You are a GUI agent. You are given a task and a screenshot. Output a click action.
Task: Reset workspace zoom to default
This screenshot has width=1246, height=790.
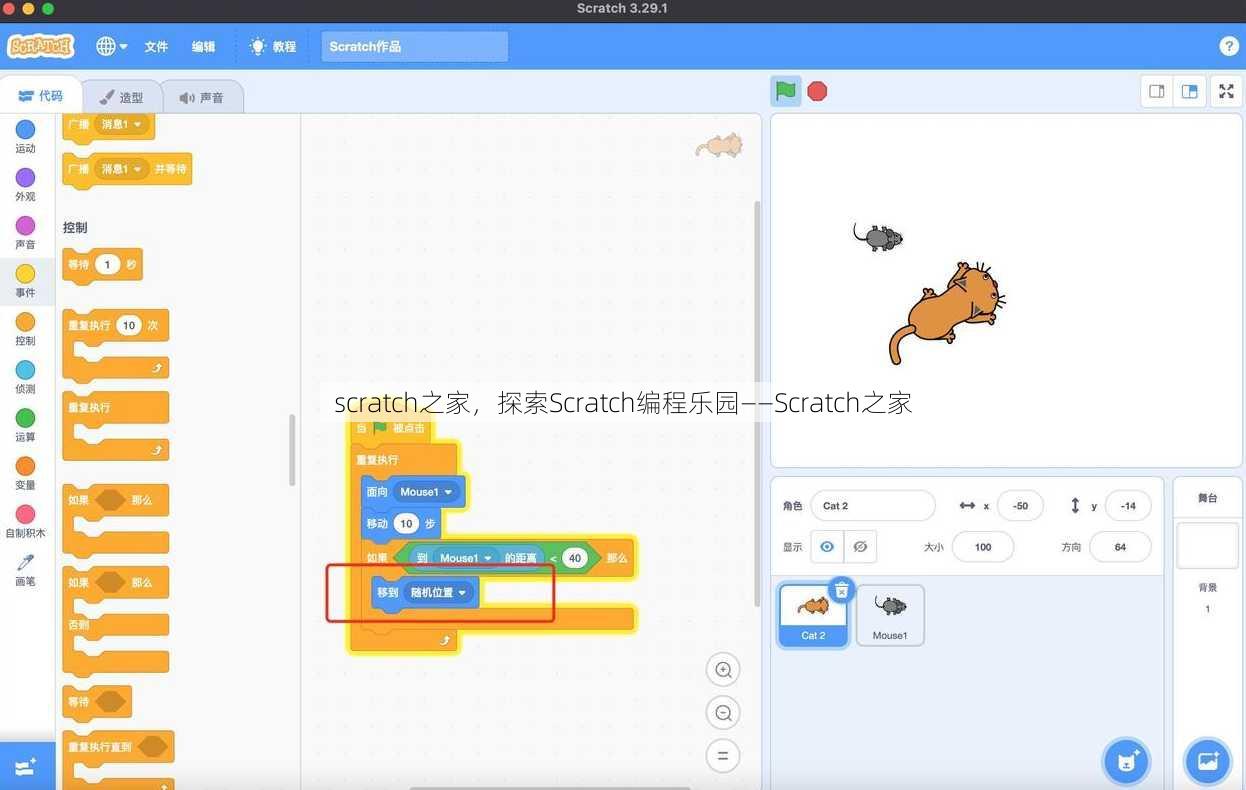[723, 755]
